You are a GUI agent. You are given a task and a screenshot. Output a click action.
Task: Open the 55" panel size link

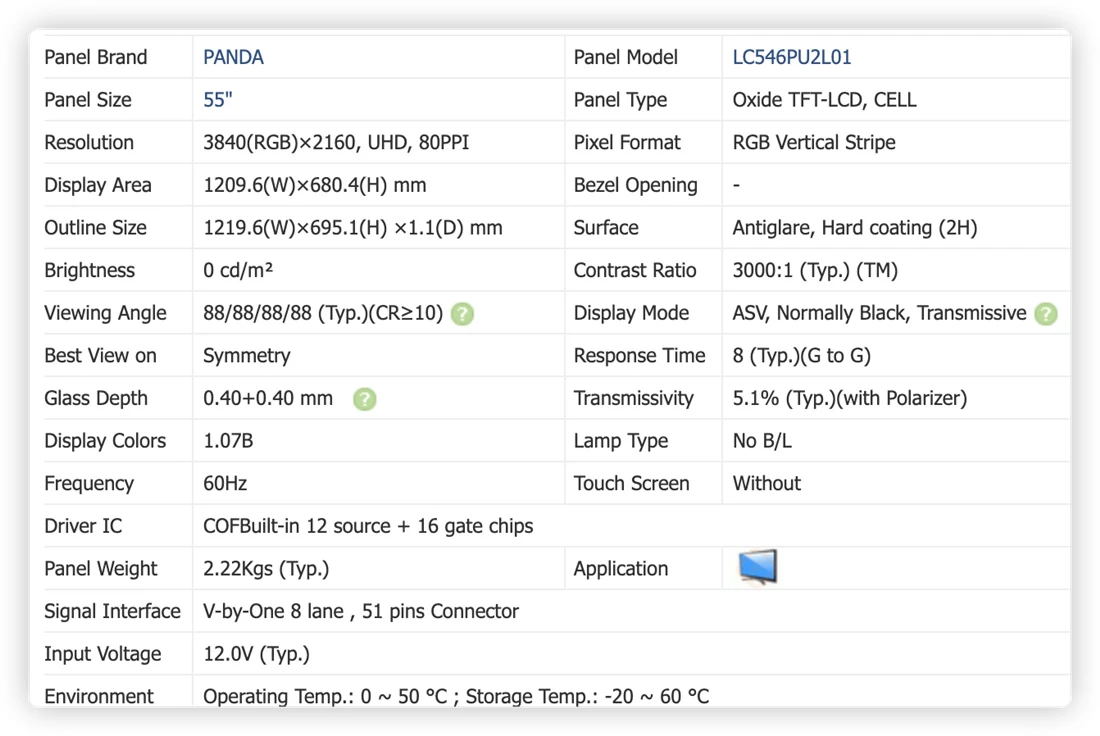point(217,100)
